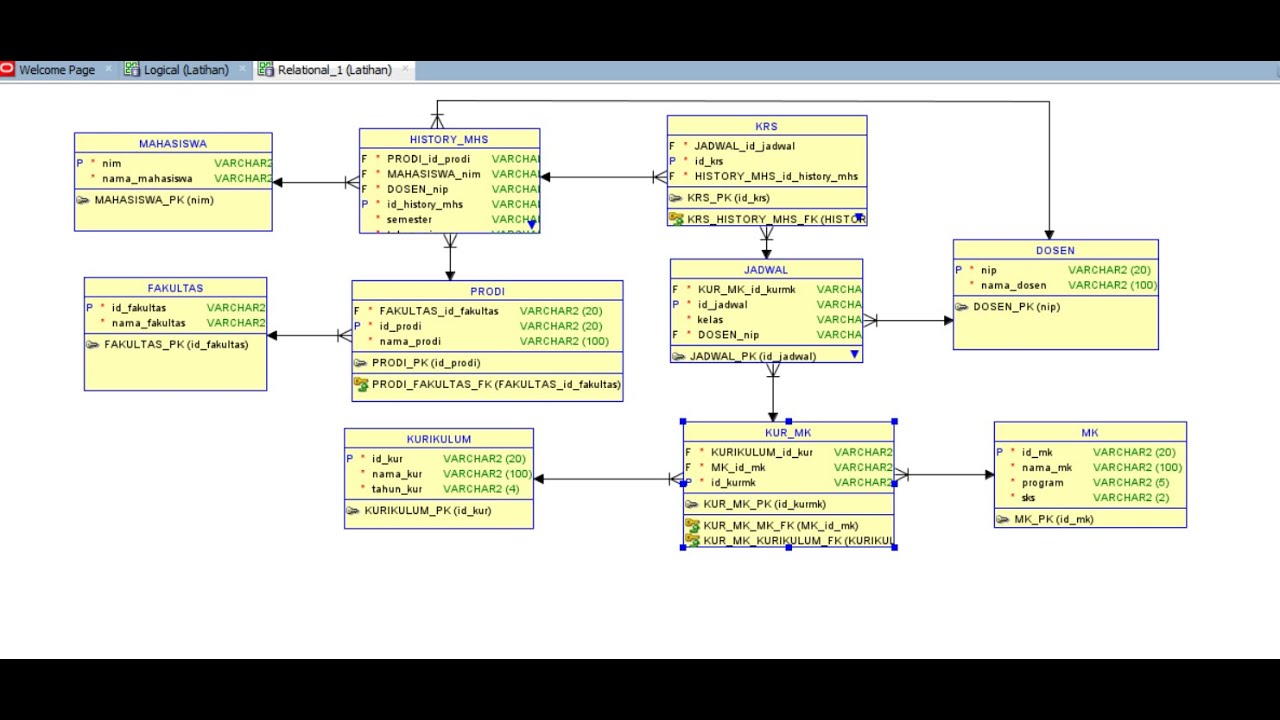Click the nama_dosen column in DOSEN

tap(1013, 286)
